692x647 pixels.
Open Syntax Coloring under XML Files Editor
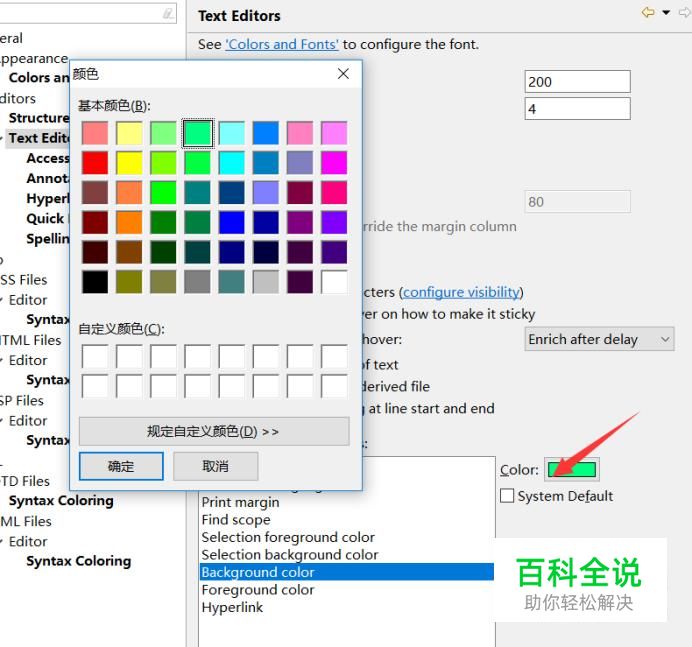tap(79, 561)
